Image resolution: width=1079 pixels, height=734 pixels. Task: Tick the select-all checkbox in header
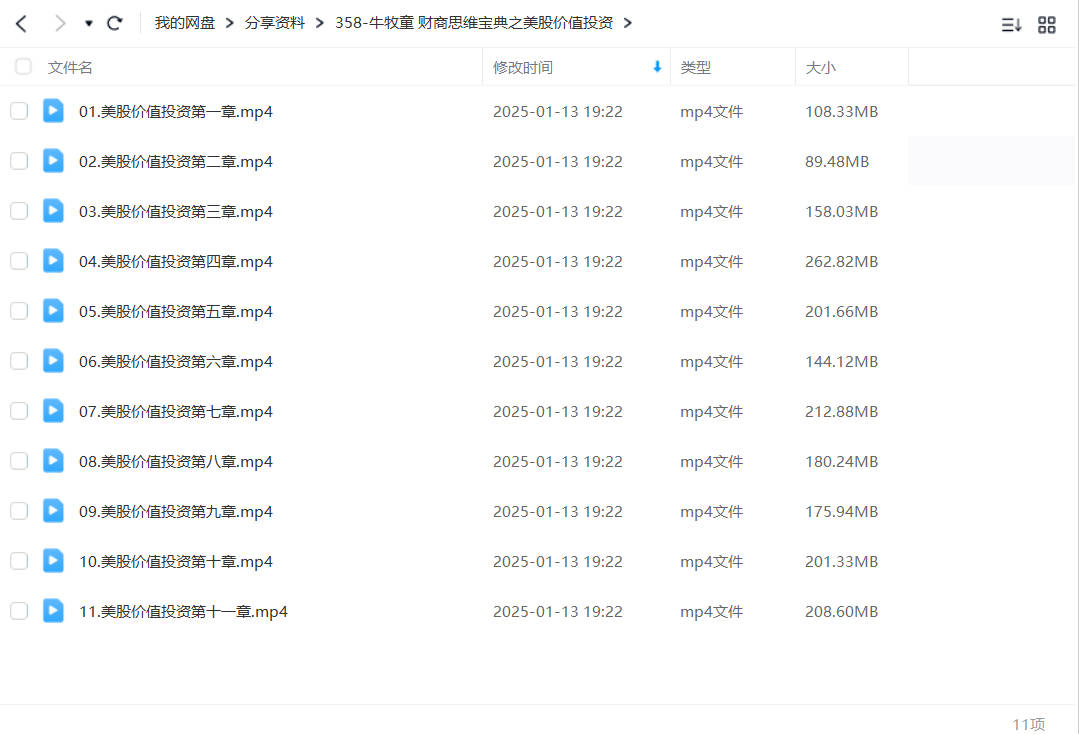pyautogui.click(x=23, y=67)
